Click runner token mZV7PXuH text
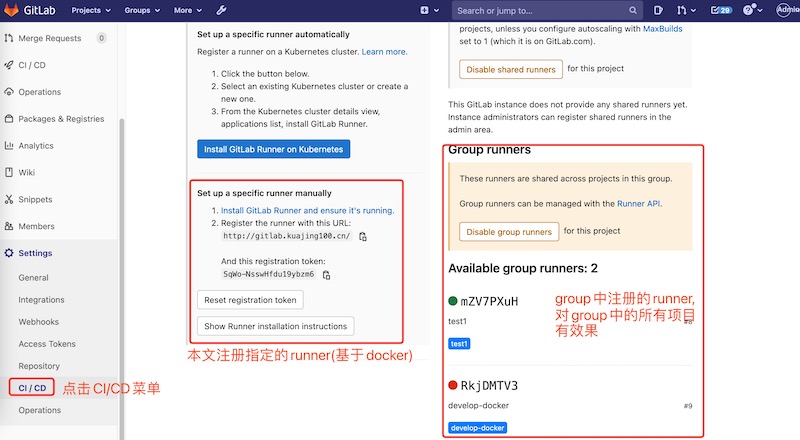The height and width of the screenshot is (440, 800). [x=489, y=302]
